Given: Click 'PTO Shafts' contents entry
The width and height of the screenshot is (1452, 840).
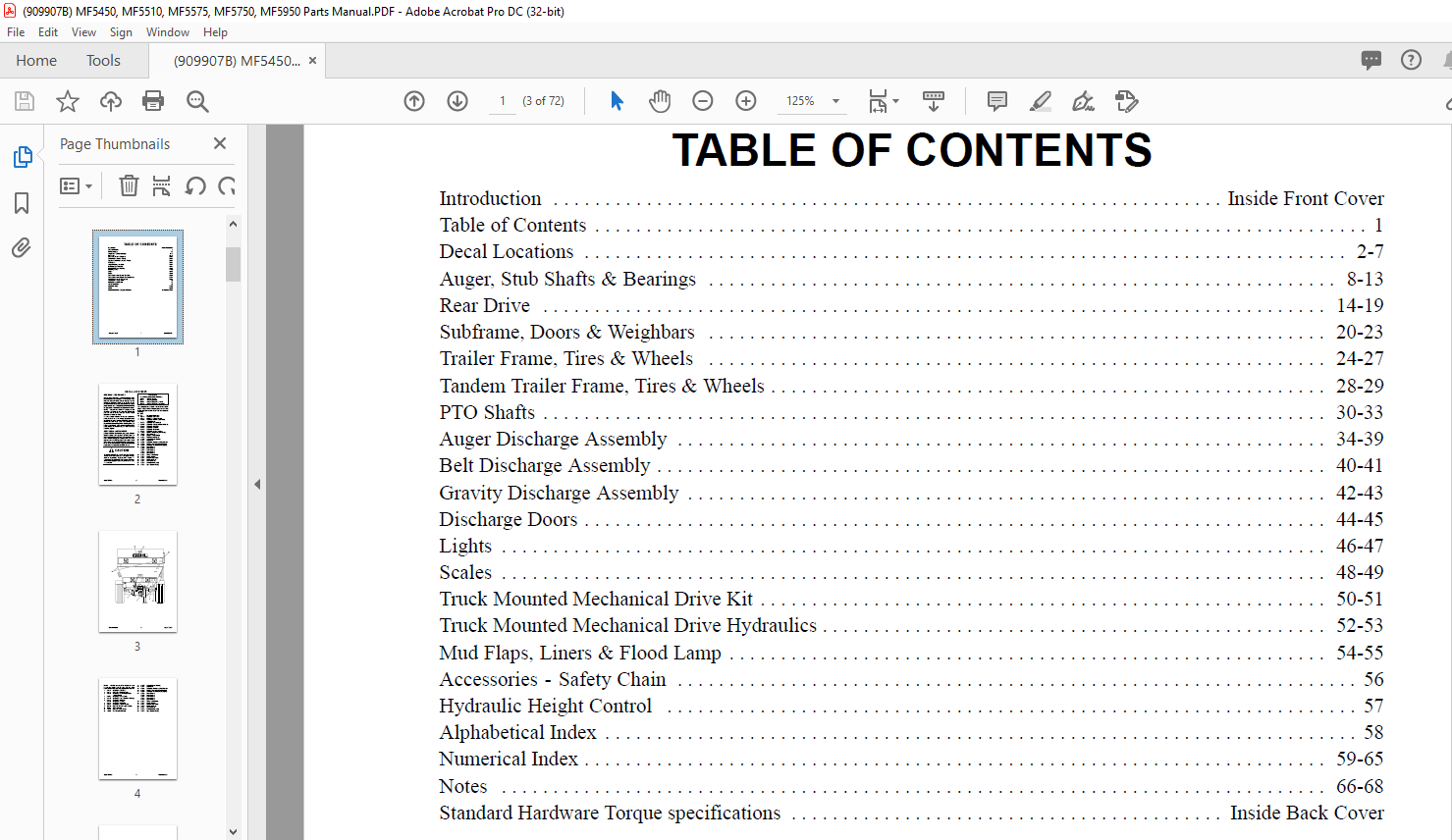Looking at the screenshot, I should point(487,413).
